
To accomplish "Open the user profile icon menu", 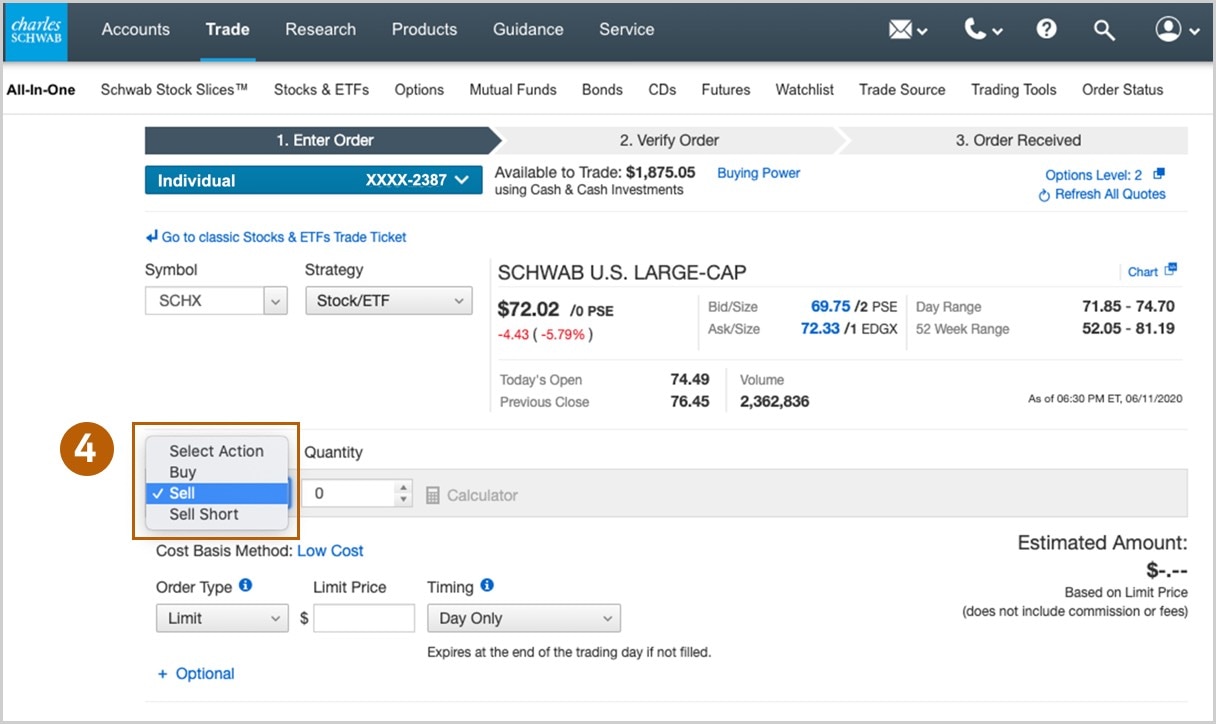I will [1177, 30].
